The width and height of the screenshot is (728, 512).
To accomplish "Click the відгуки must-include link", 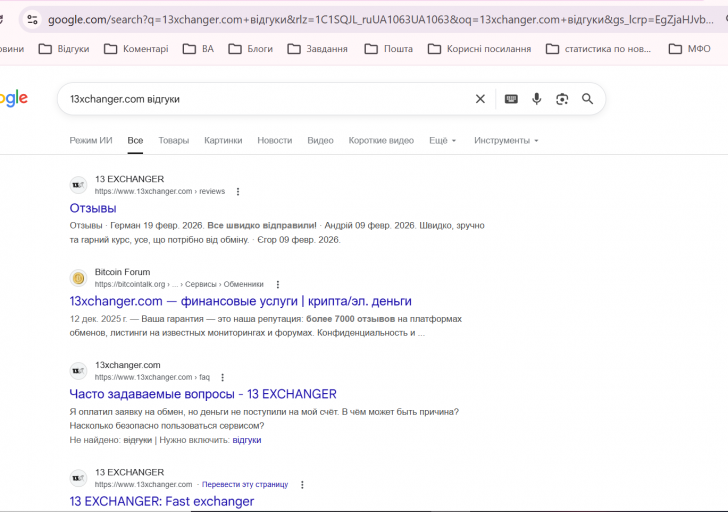I will pos(247,440).
